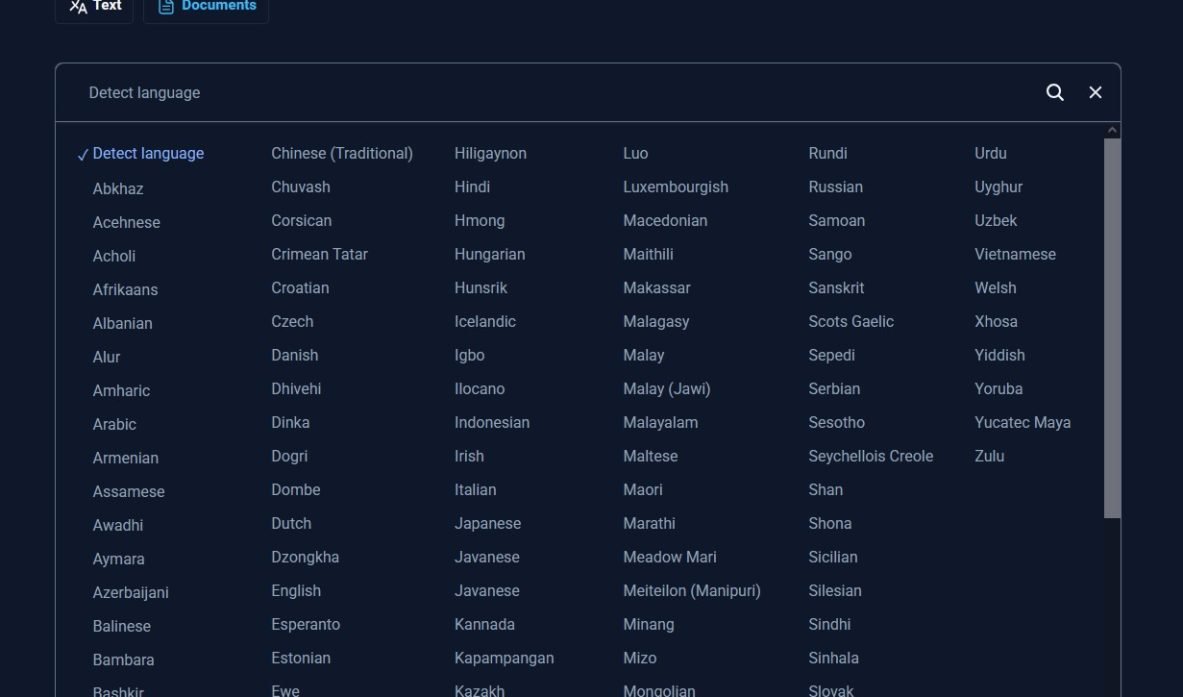Select Esperanto language
1183x697 pixels.
[306, 625]
